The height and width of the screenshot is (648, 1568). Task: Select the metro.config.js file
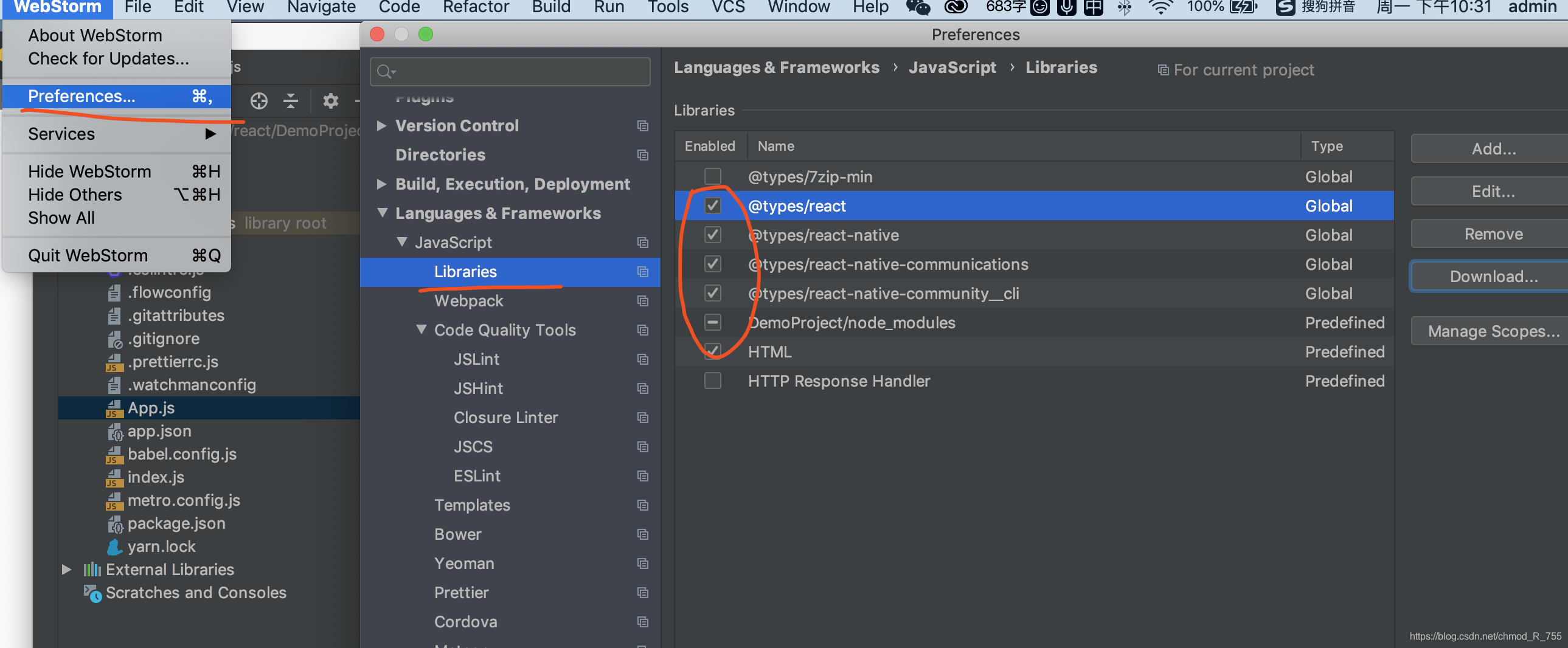click(184, 501)
